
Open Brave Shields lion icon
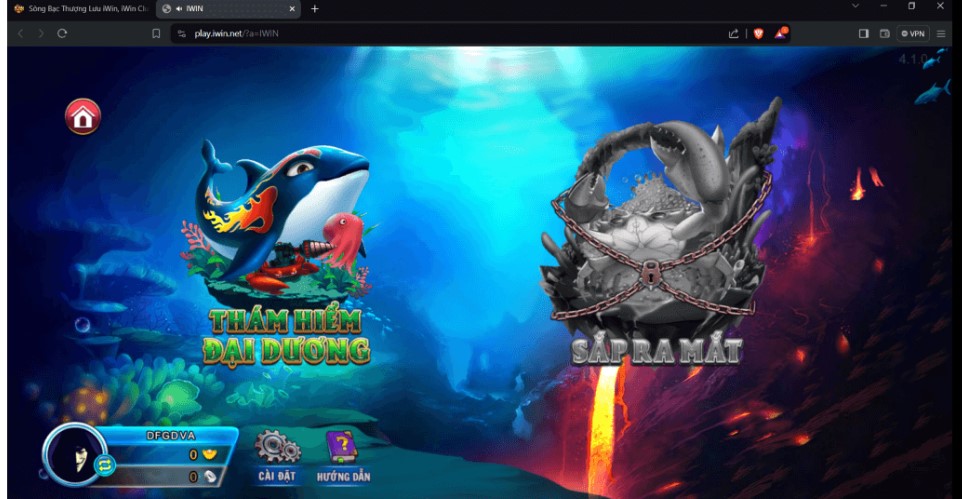click(x=757, y=33)
